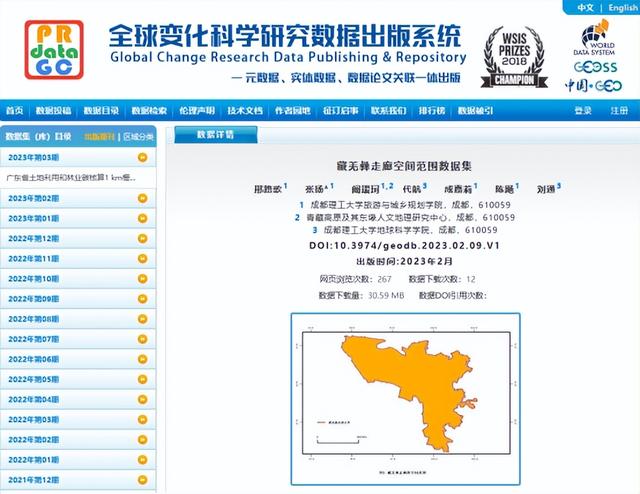Screen dimensions: 640x494
Task: Select the 2022年第01期 issue text
Action: [34, 460]
